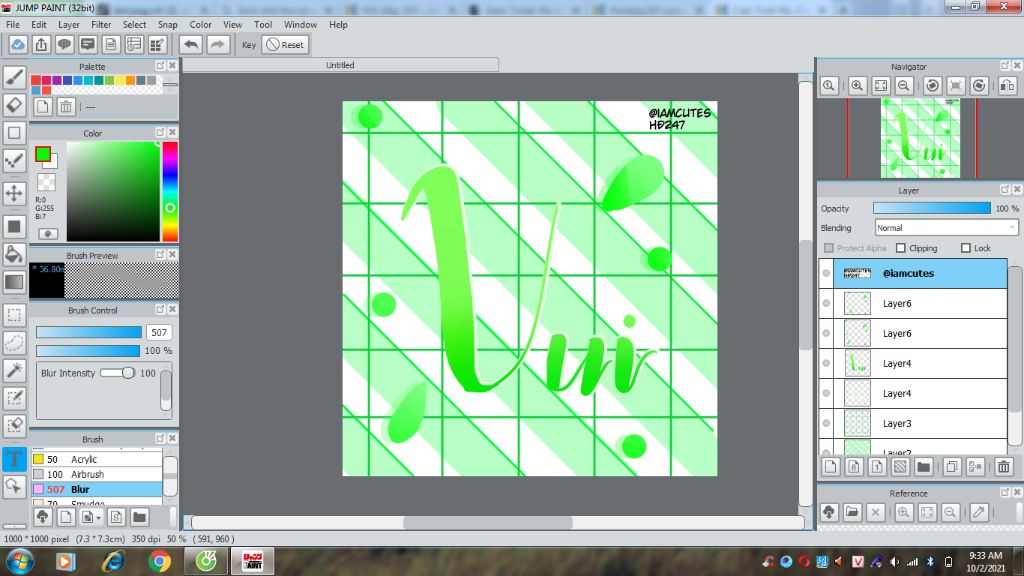Undock the Navigator panel
Image resolution: width=1024 pixels, height=576 pixels.
(1005, 66)
